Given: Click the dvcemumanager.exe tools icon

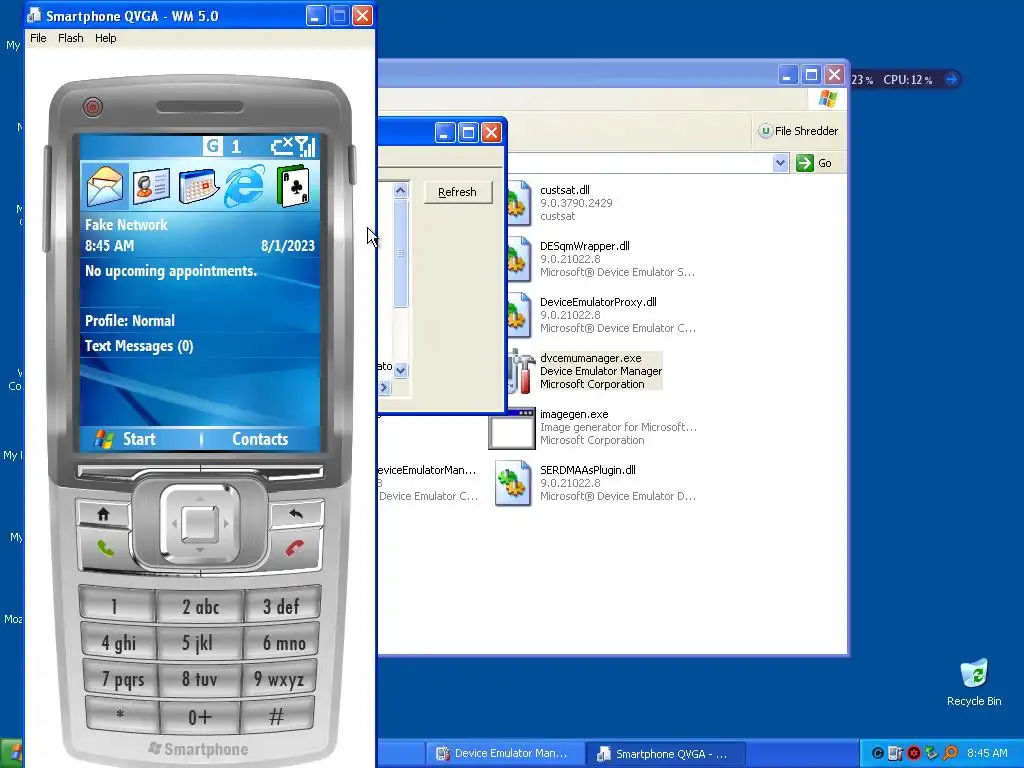Looking at the screenshot, I should tap(520, 371).
